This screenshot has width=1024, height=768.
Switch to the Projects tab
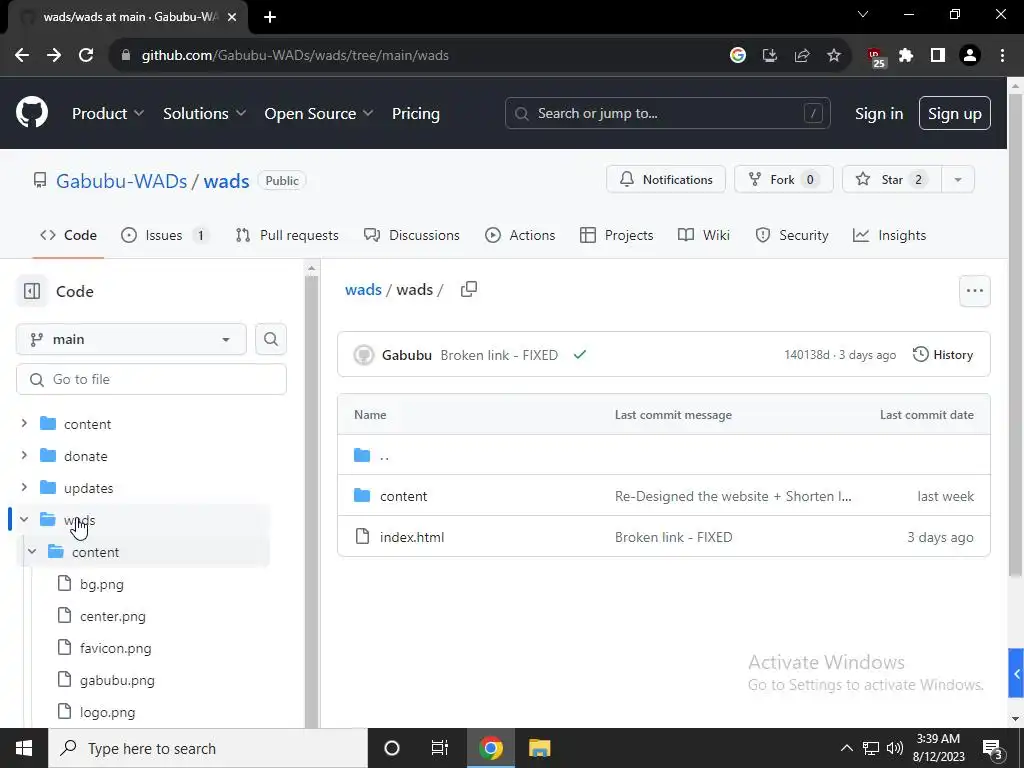click(x=616, y=235)
